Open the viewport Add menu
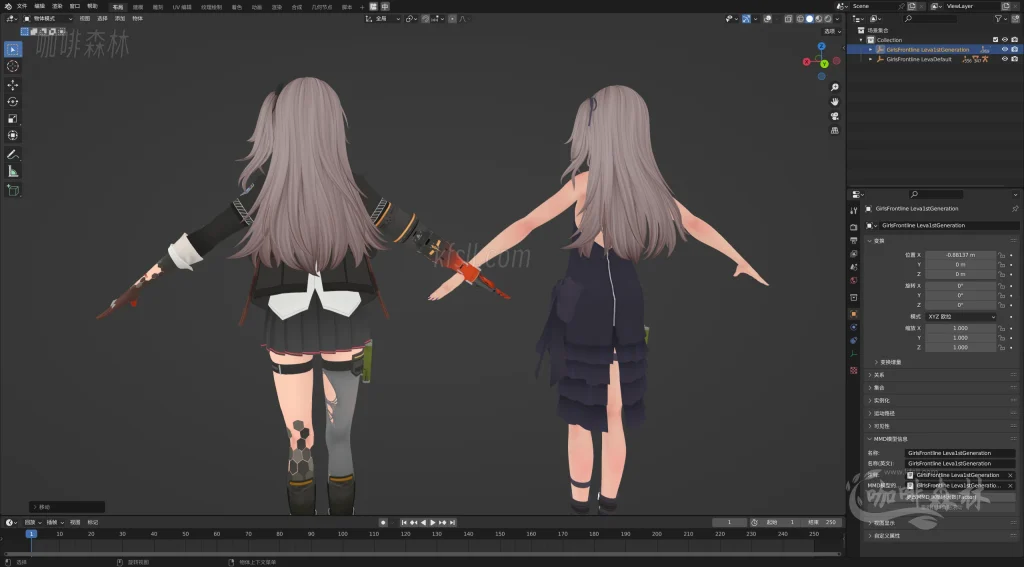 (120, 19)
